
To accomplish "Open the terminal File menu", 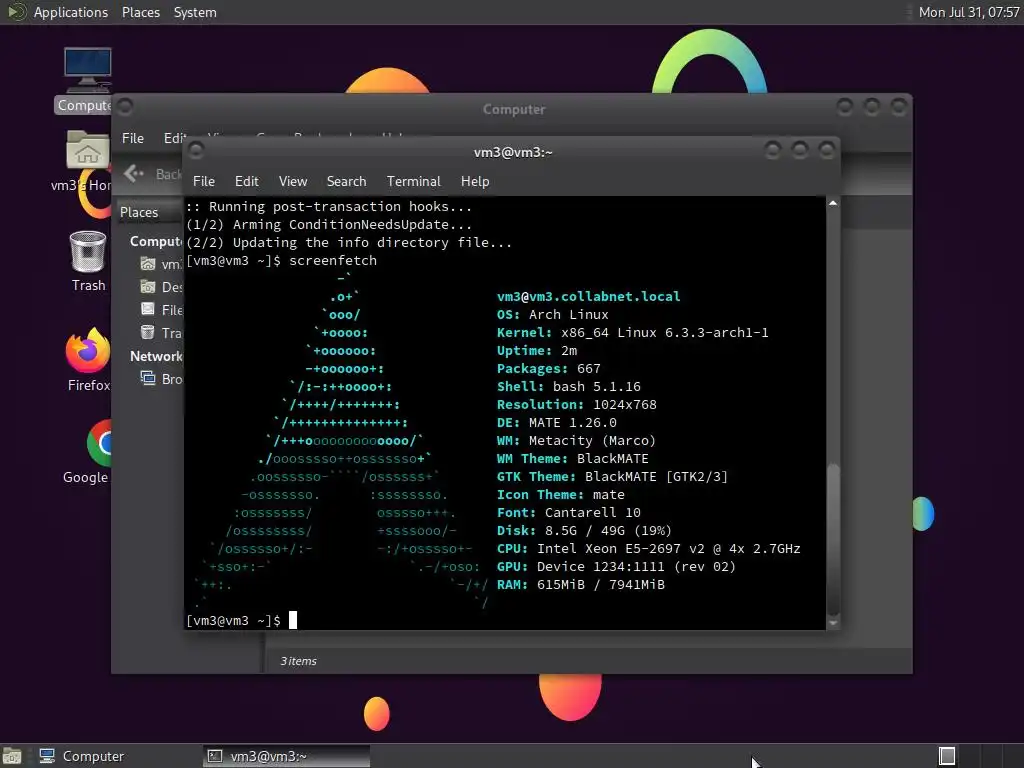I will pyautogui.click(x=204, y=182).
